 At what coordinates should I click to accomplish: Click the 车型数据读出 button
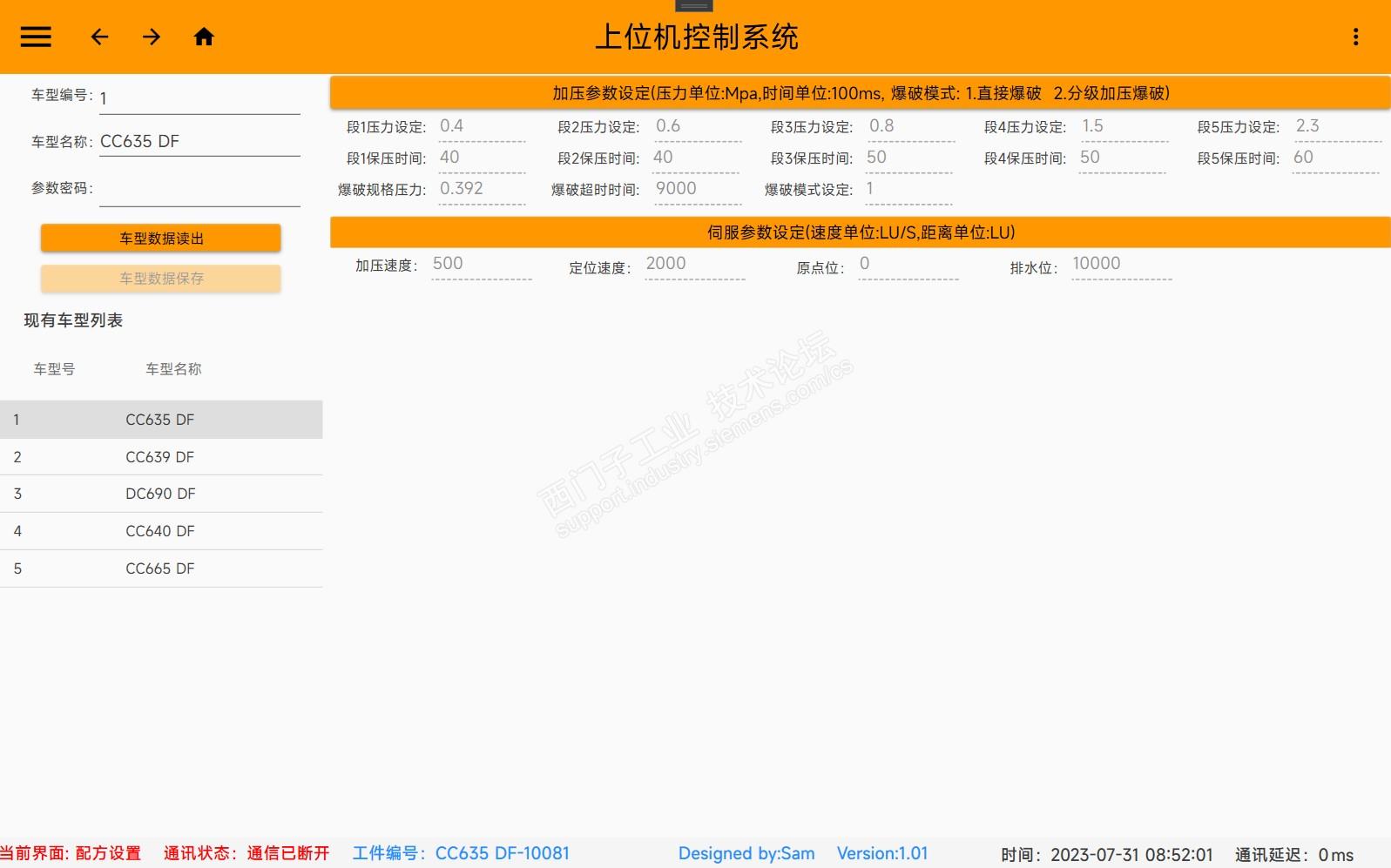point(161,238)
